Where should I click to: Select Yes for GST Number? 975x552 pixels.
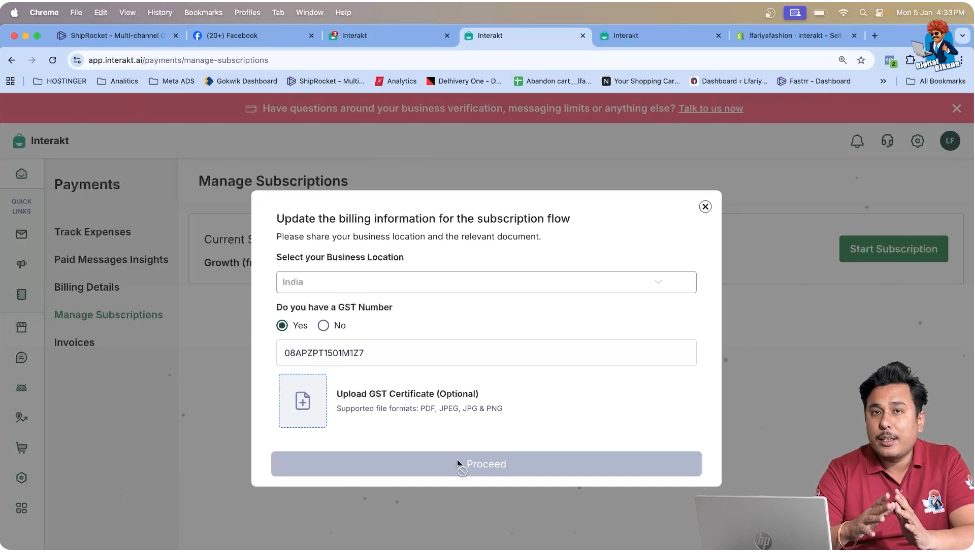(x=282, y=325)
